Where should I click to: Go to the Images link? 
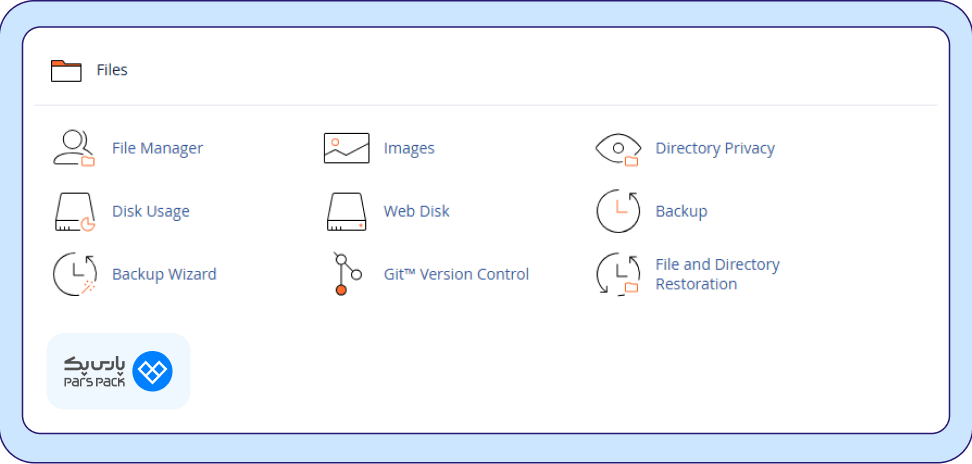(409, 149)
